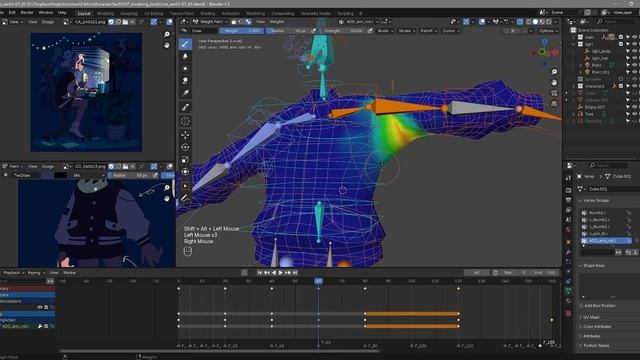Select the Transform tool in viewport toolbar
The width and height of the screenshot is (640, 360).
pos(185,172)
